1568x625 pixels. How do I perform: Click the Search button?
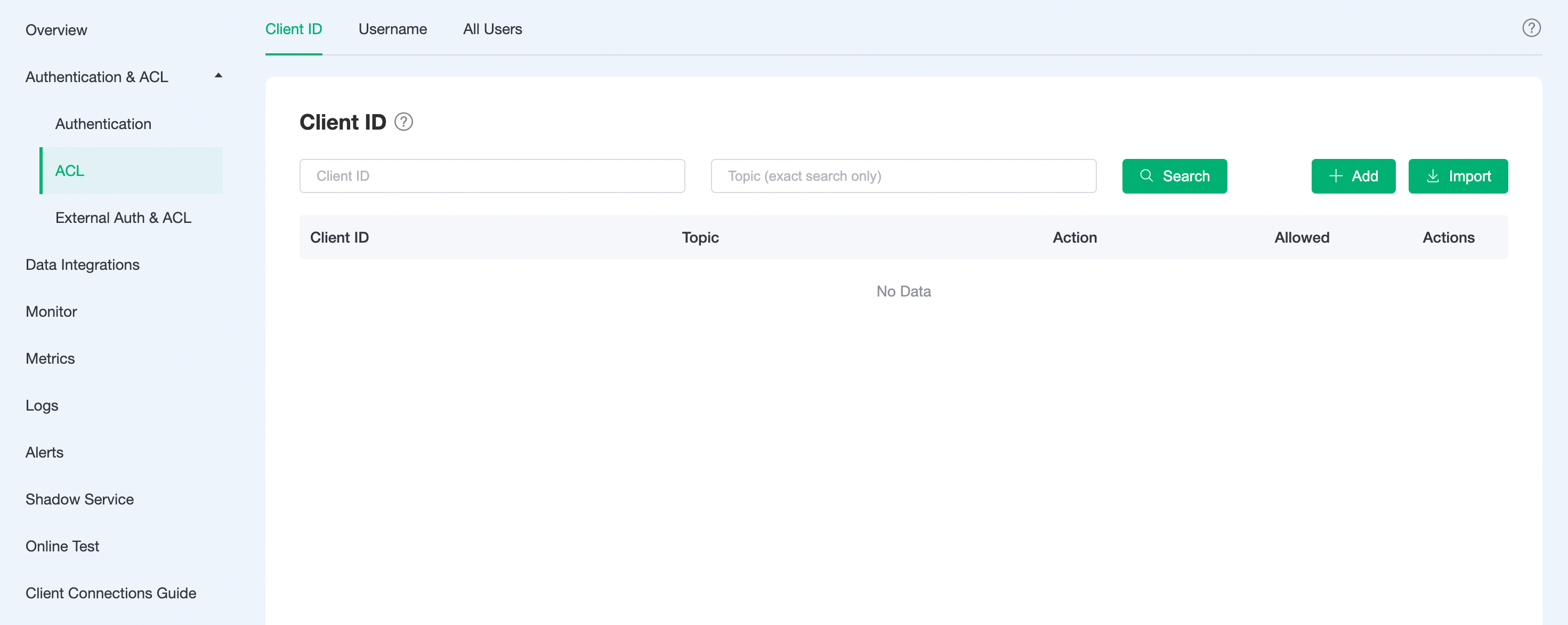[x=1174, y=176]
